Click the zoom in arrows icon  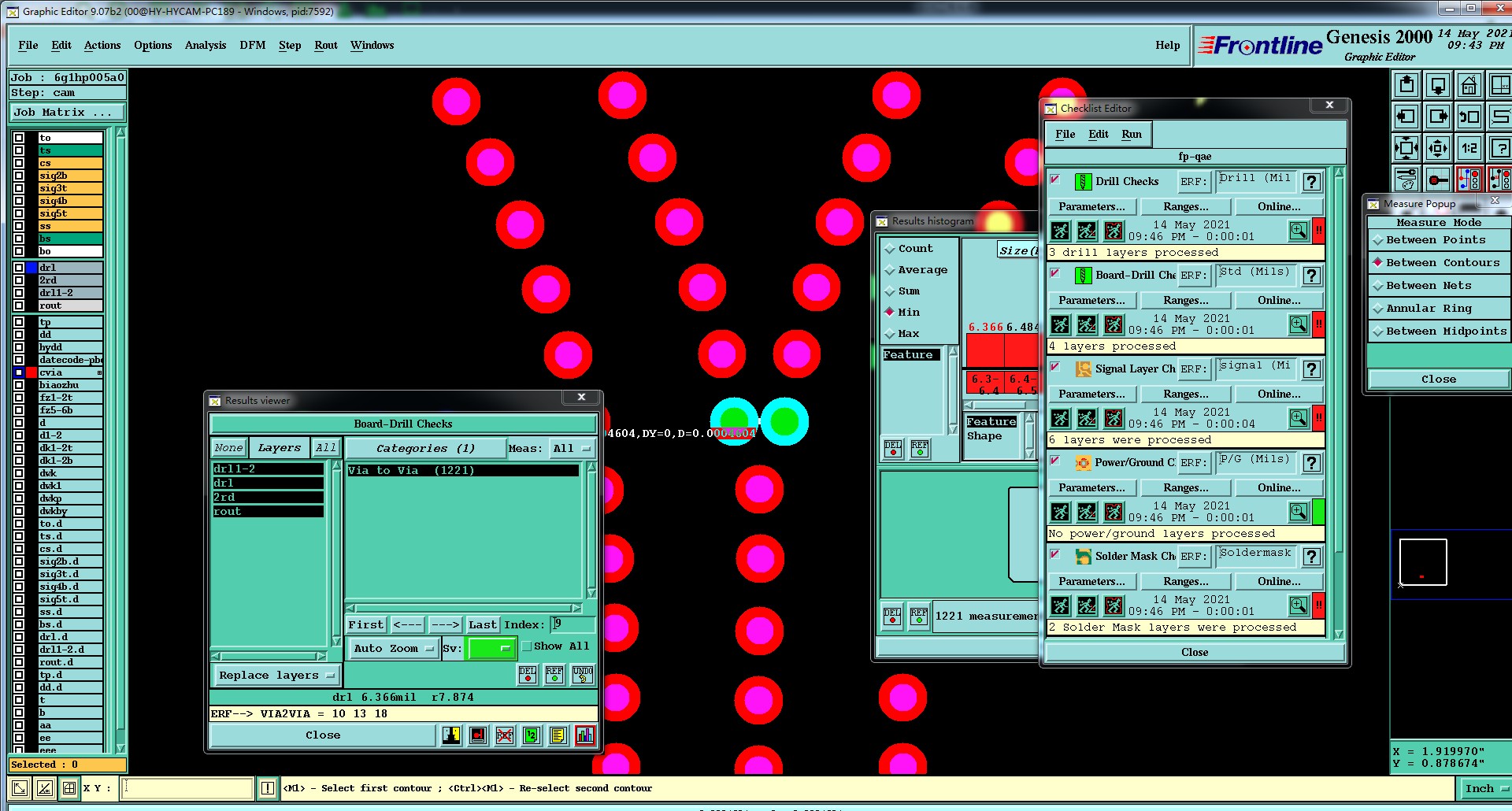click(1406, 148)
